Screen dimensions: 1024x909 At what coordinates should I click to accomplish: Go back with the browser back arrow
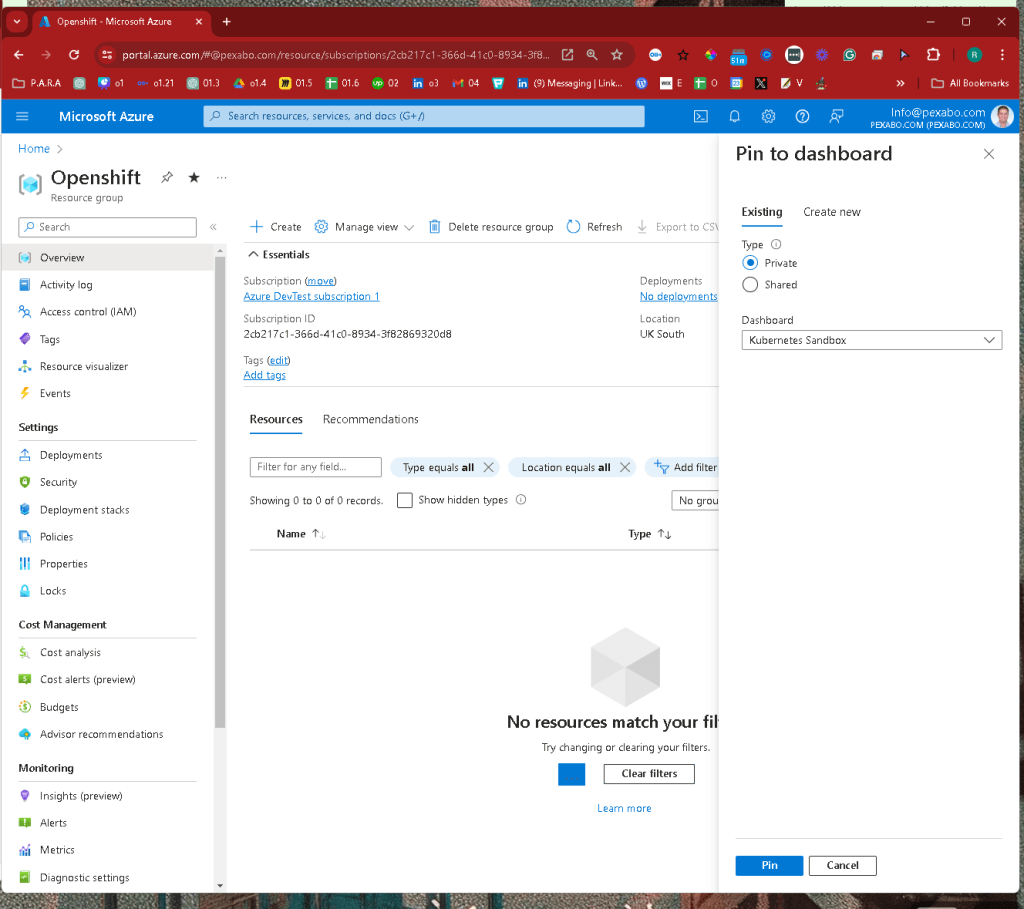tap(19, 55)
